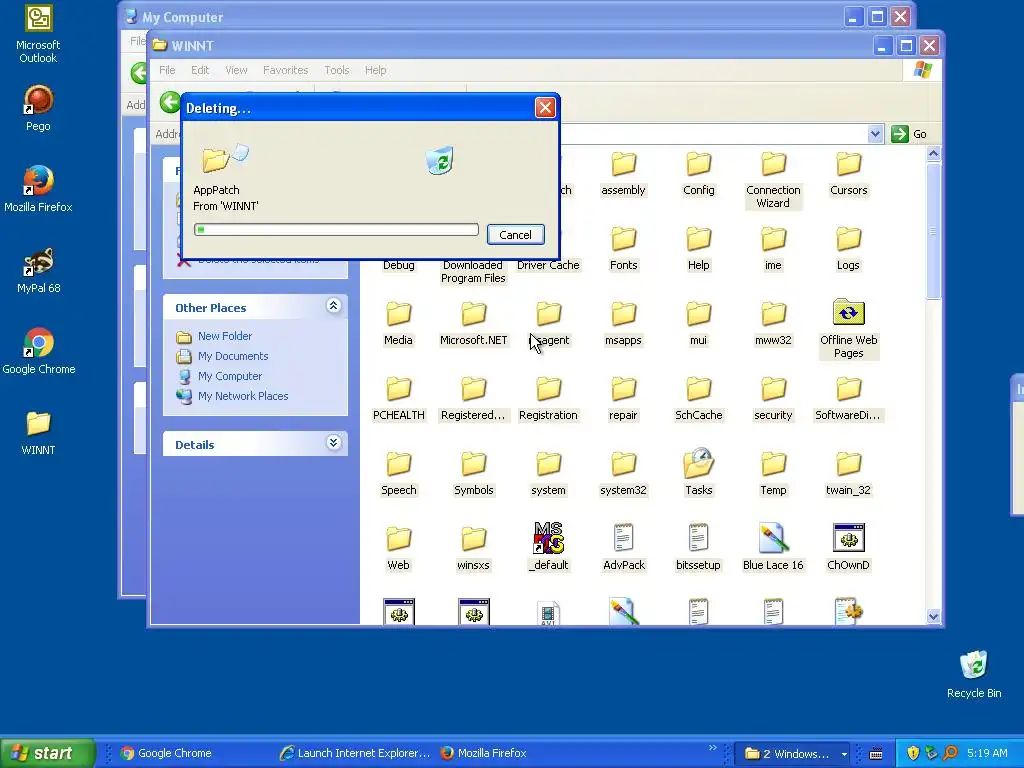Image resolution: width=1024 pixels, height=768 pixels.
Task: Open the security folder
Action: pos(773,398)
